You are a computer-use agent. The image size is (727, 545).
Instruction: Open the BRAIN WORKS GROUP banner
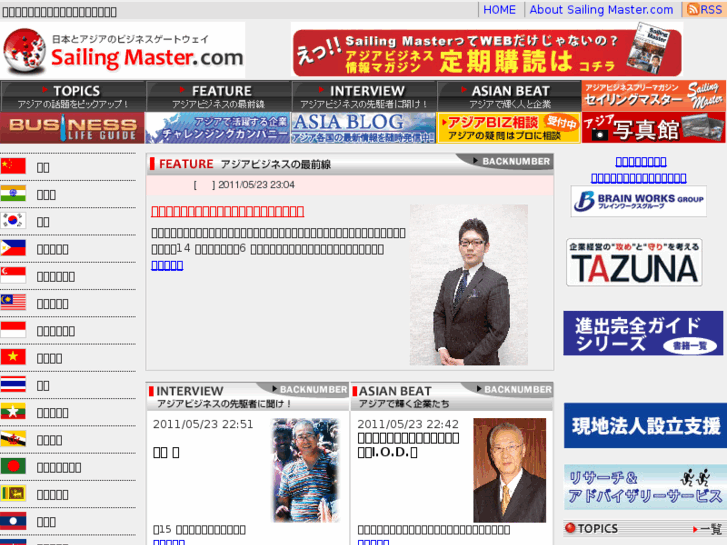click(639, 201)
